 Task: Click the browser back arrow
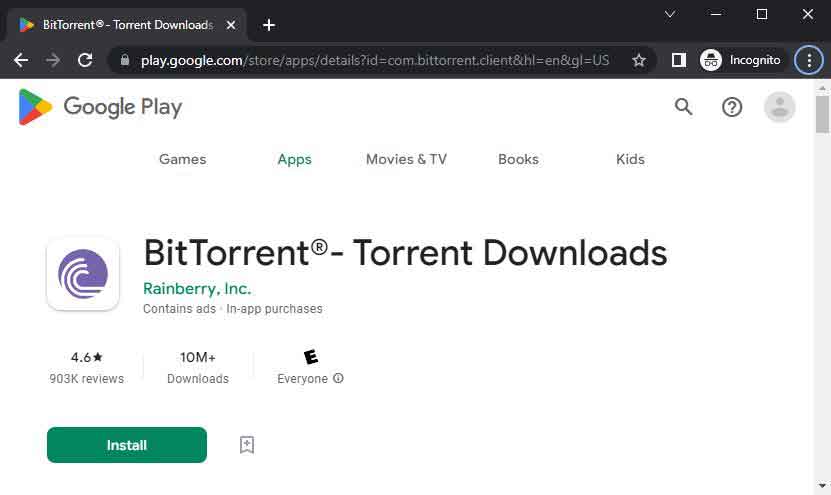[x=21, y=60]
